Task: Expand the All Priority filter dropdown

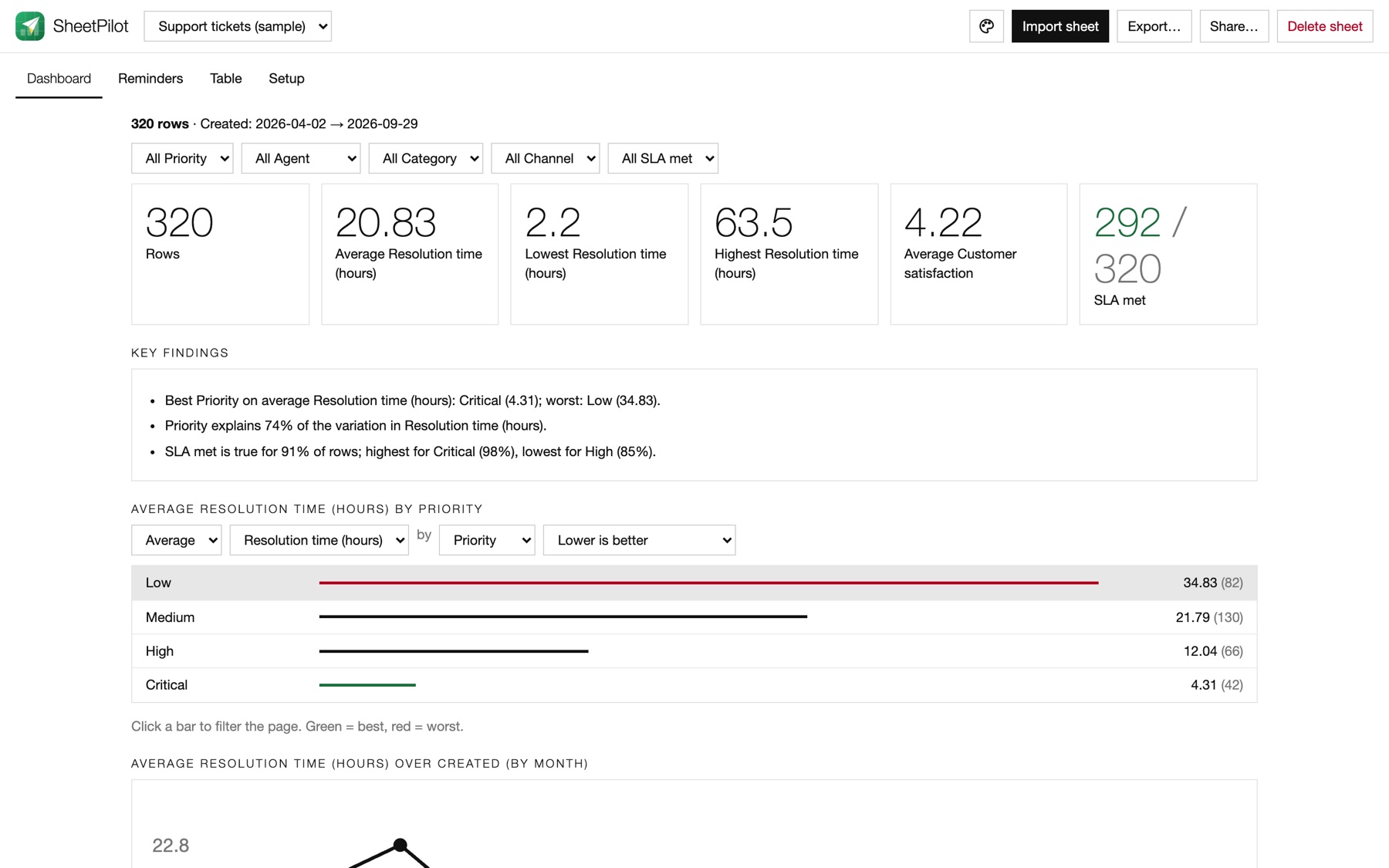Action: [x=182, y=158]
